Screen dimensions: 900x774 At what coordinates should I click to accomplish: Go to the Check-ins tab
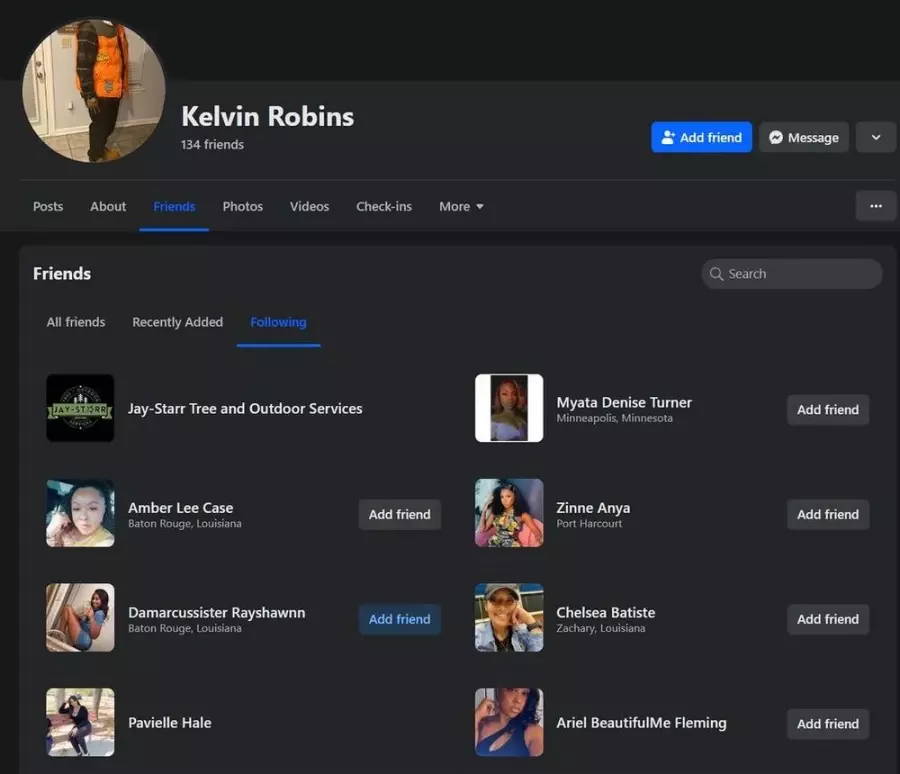(x=384, y=206)
